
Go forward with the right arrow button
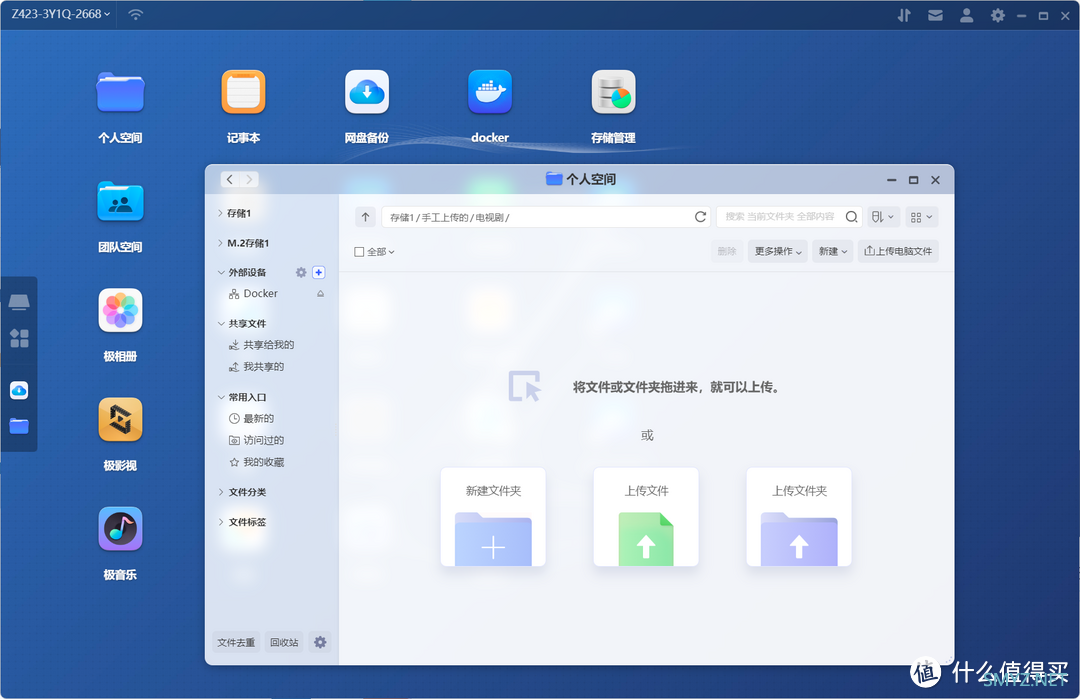[x=249, y=179]
